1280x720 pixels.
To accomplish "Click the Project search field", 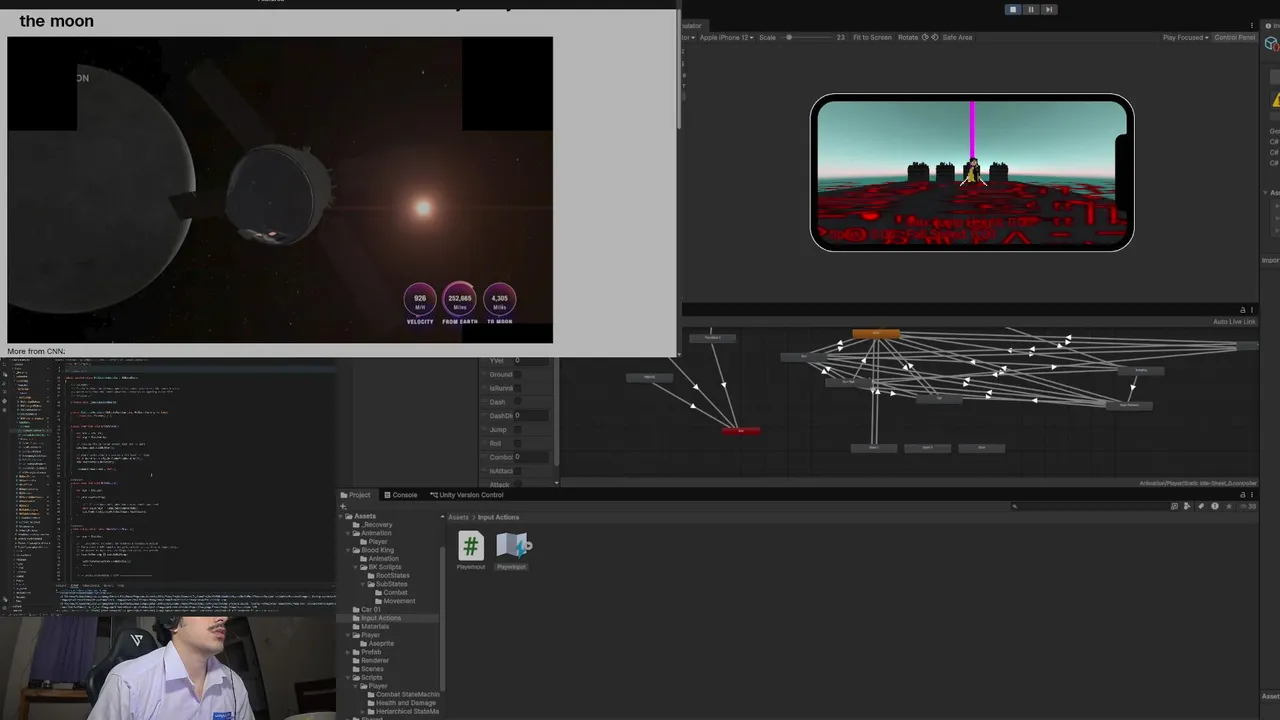I will (x=1088, y=506).
